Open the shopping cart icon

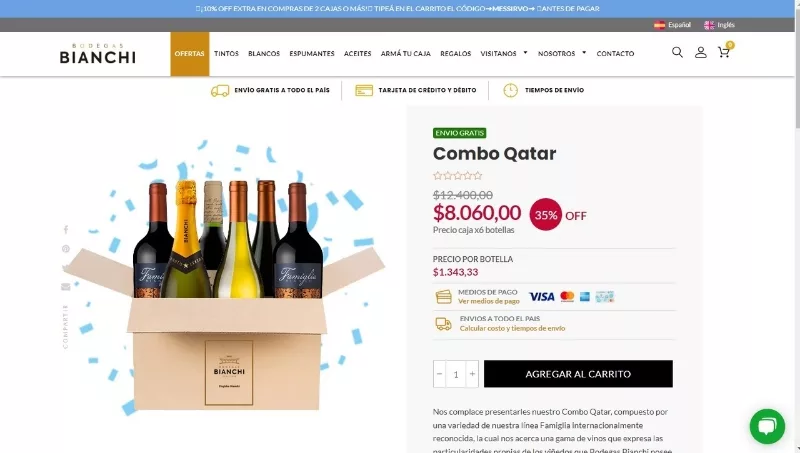(724, 53)
